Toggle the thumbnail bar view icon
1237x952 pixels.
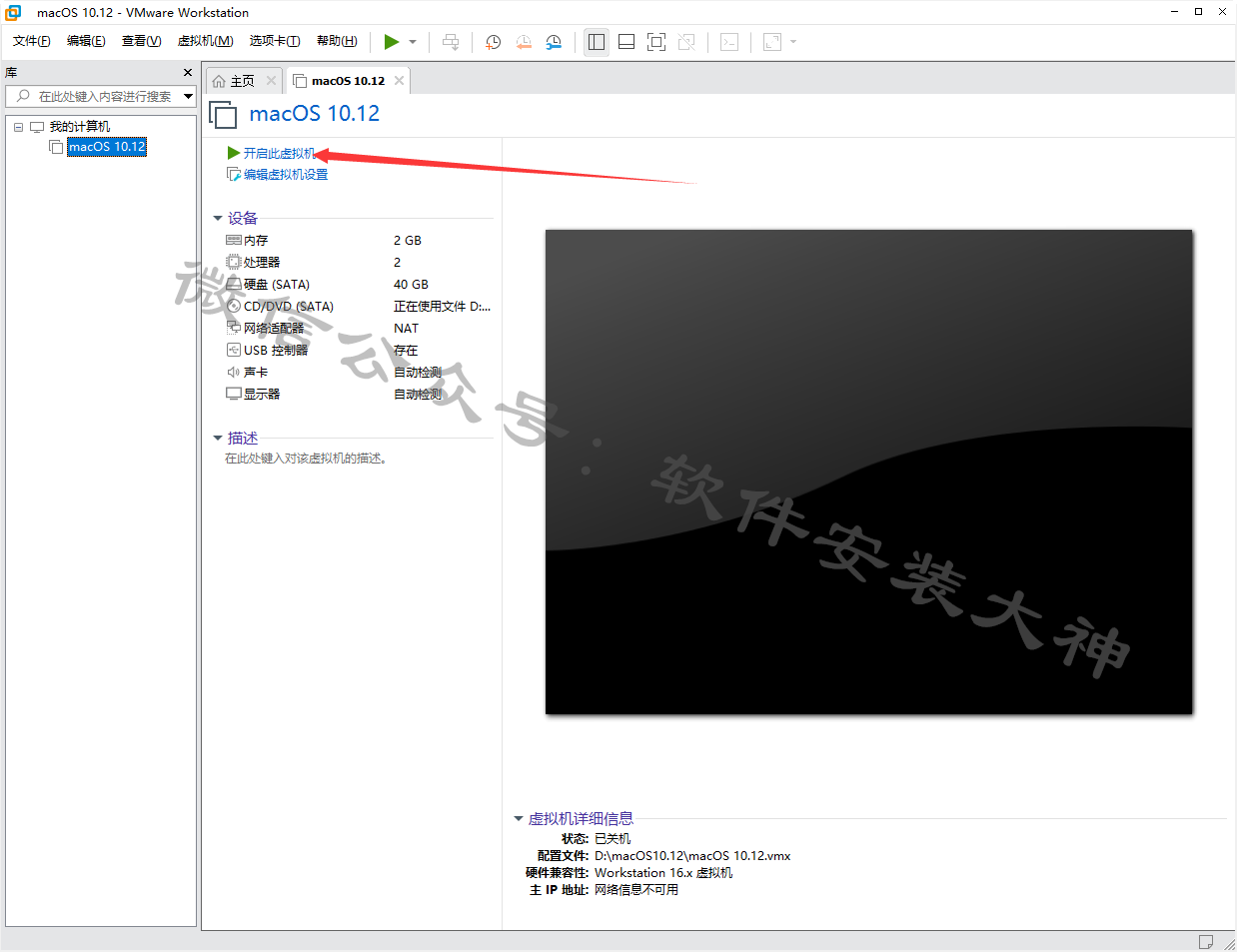pyautogui.click(x=626, y=42)
